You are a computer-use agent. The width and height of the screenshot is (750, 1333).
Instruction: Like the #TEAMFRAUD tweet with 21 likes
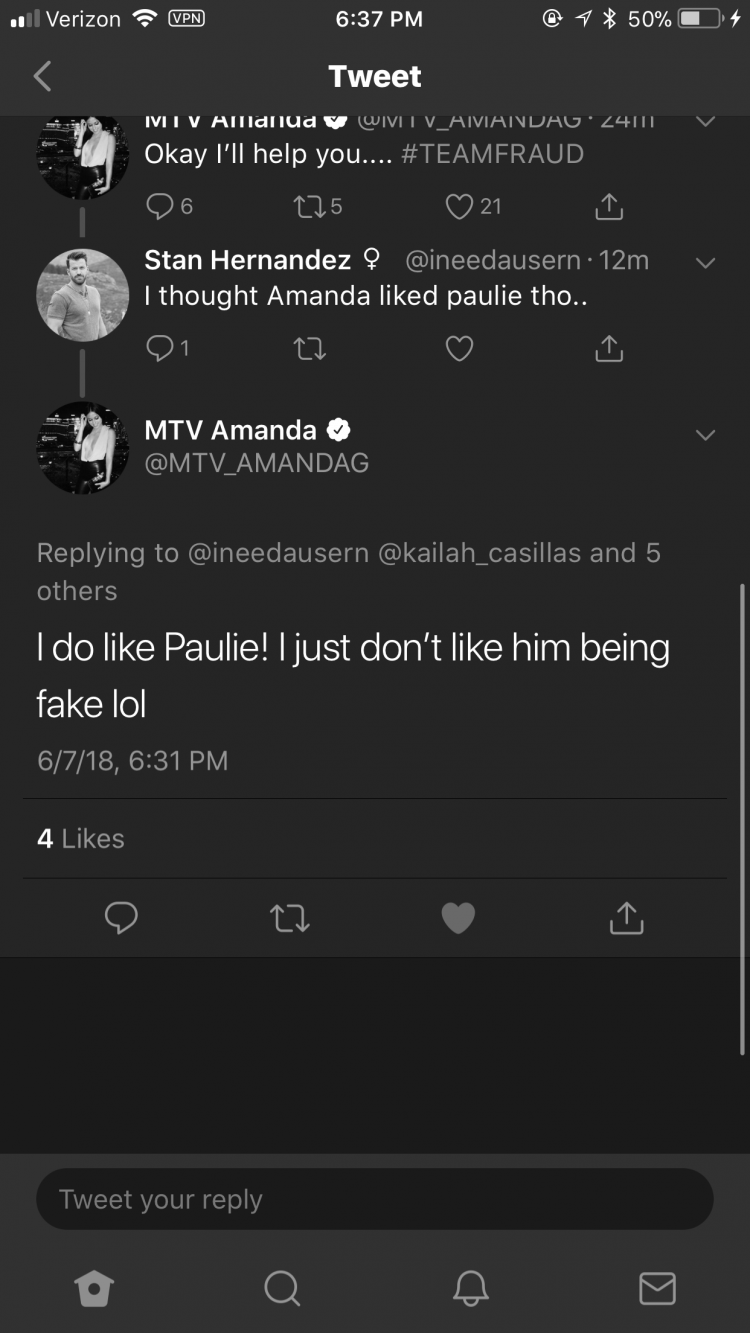pos(473,206)
